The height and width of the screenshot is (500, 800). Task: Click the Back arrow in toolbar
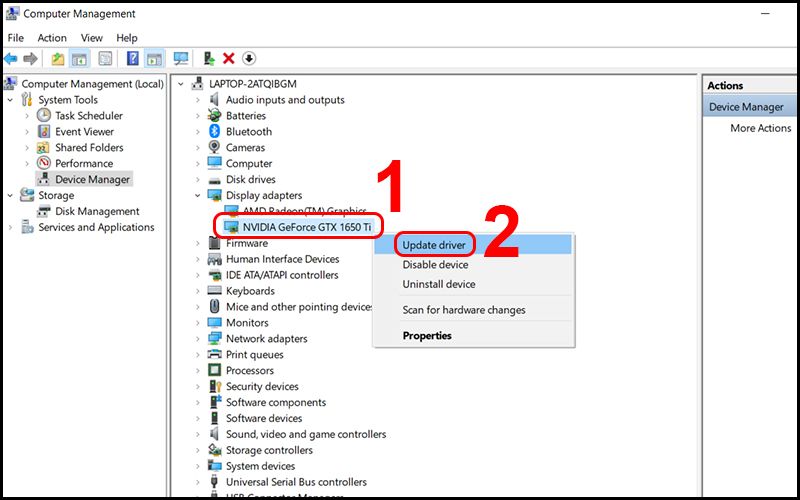point(11,59)
